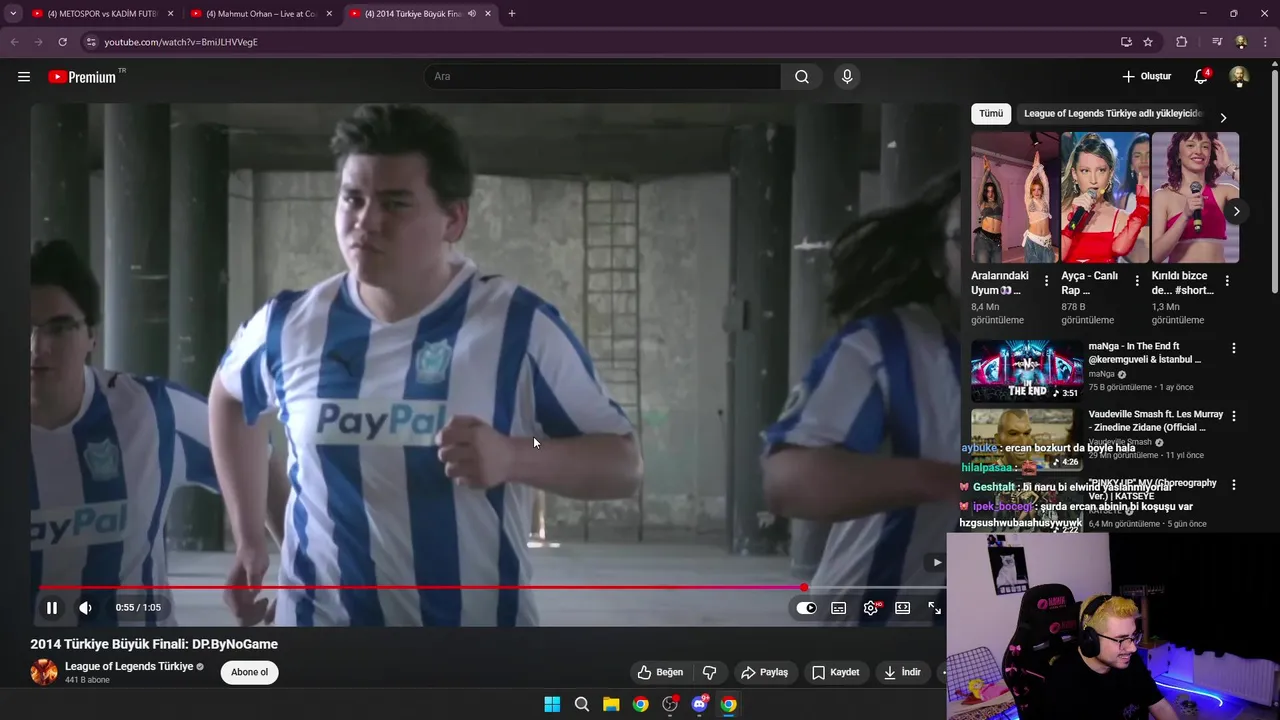This screenshot has height=720, width=1280.
Task: Play maNga - In The End video
Action: [1027, 371]
